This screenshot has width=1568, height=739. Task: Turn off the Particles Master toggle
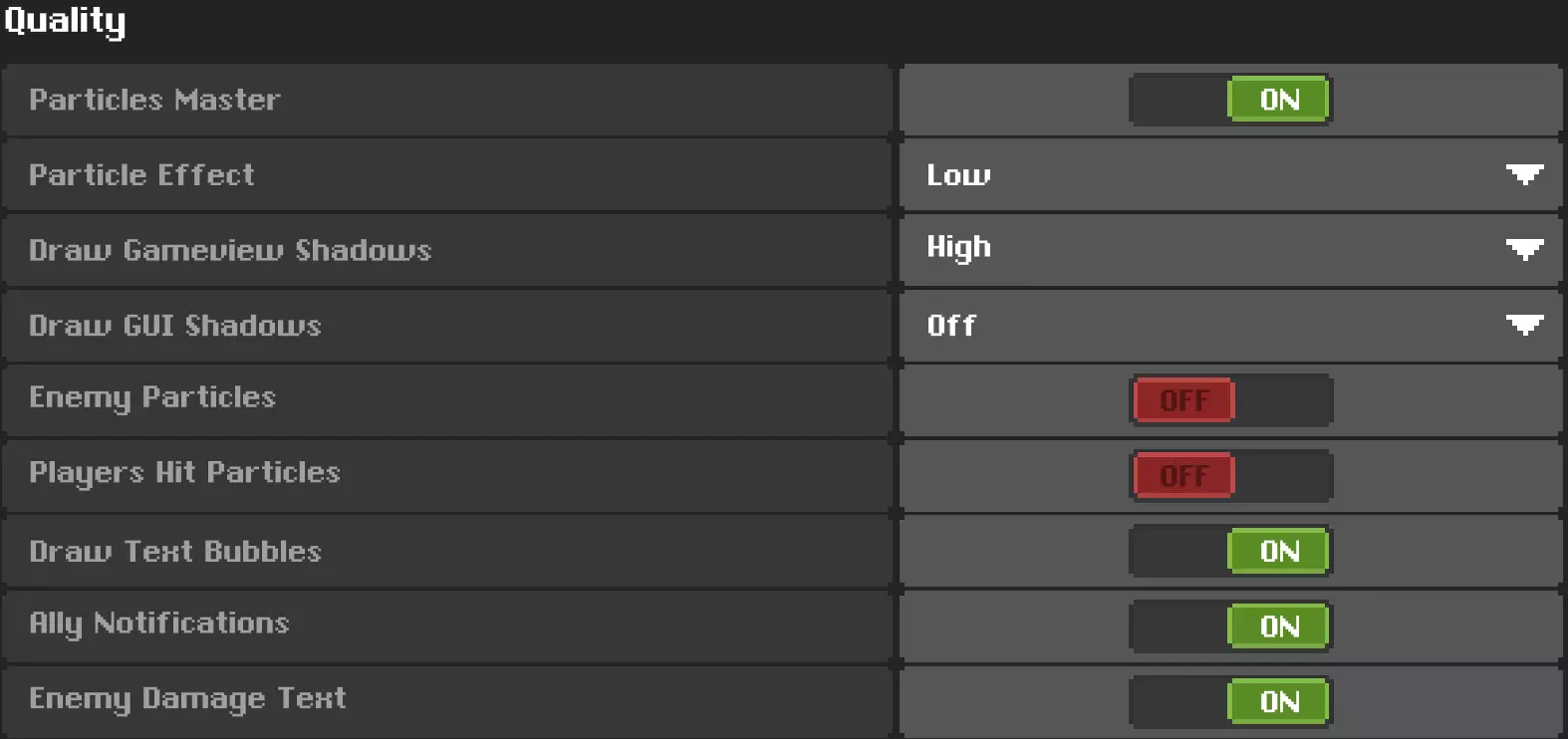[x=1230, y=100]
